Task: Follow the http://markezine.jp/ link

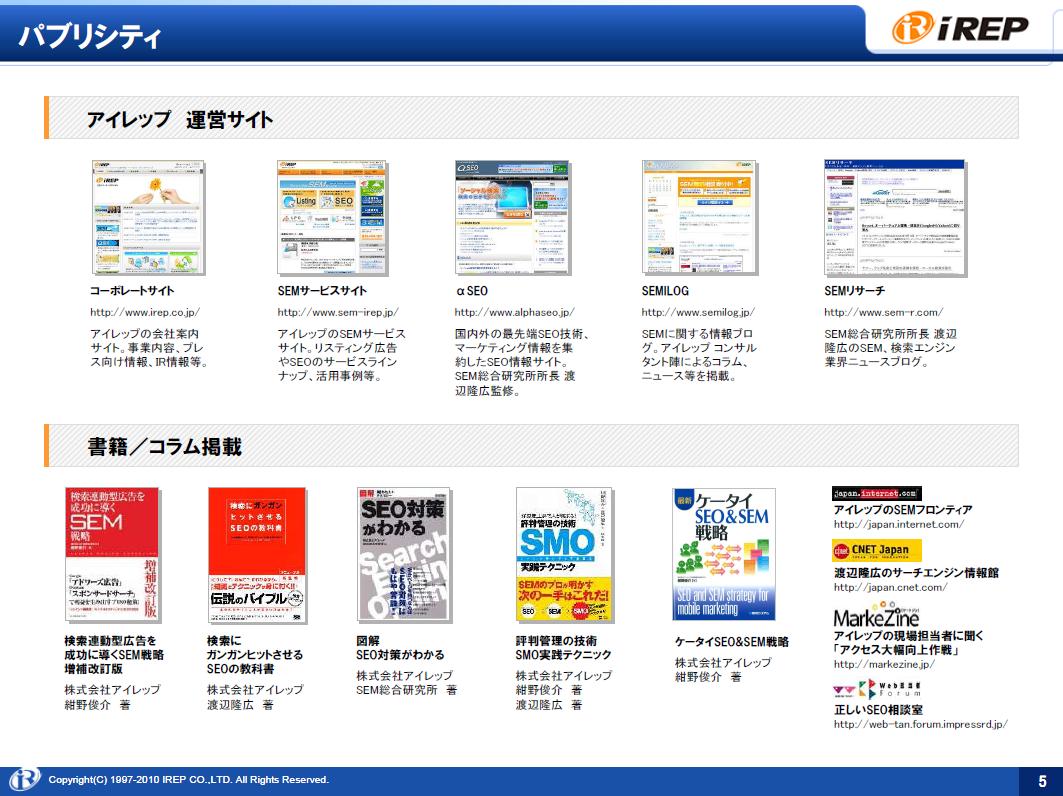Action: point(884,664)
